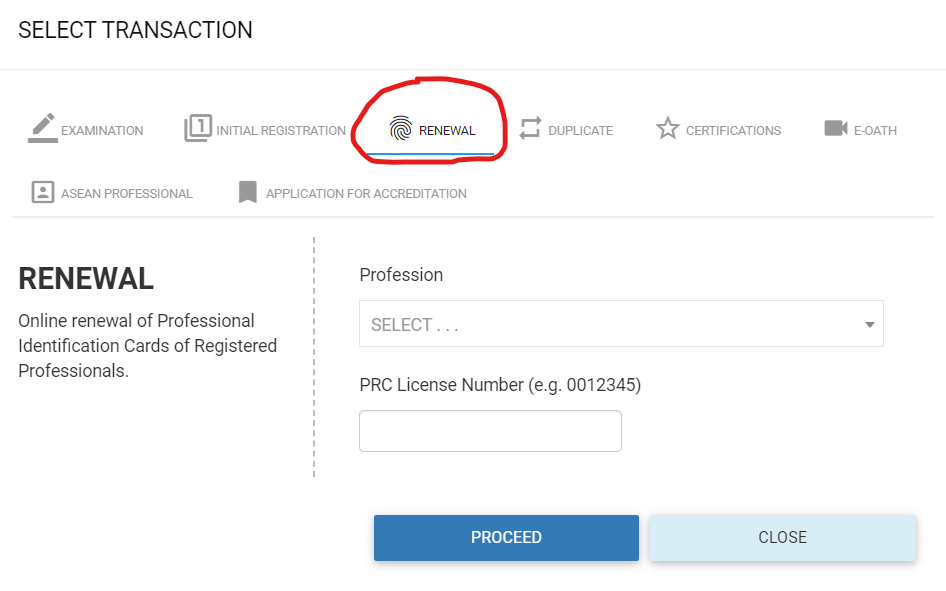Click the Duplicate repeat-arrows icon
This screenshot has width=946, height=591.
530,129
